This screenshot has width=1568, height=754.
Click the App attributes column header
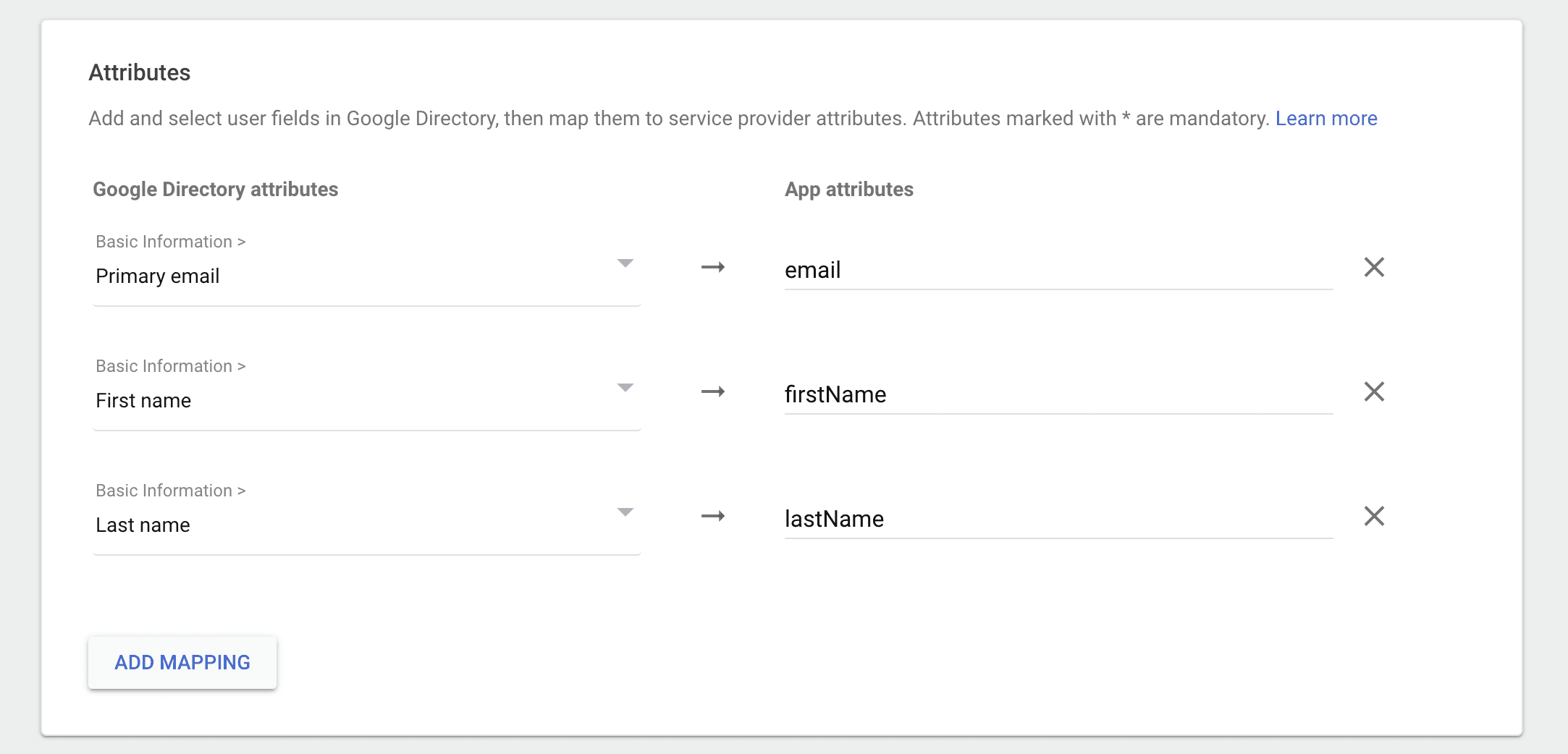click(x=848, y=190)
